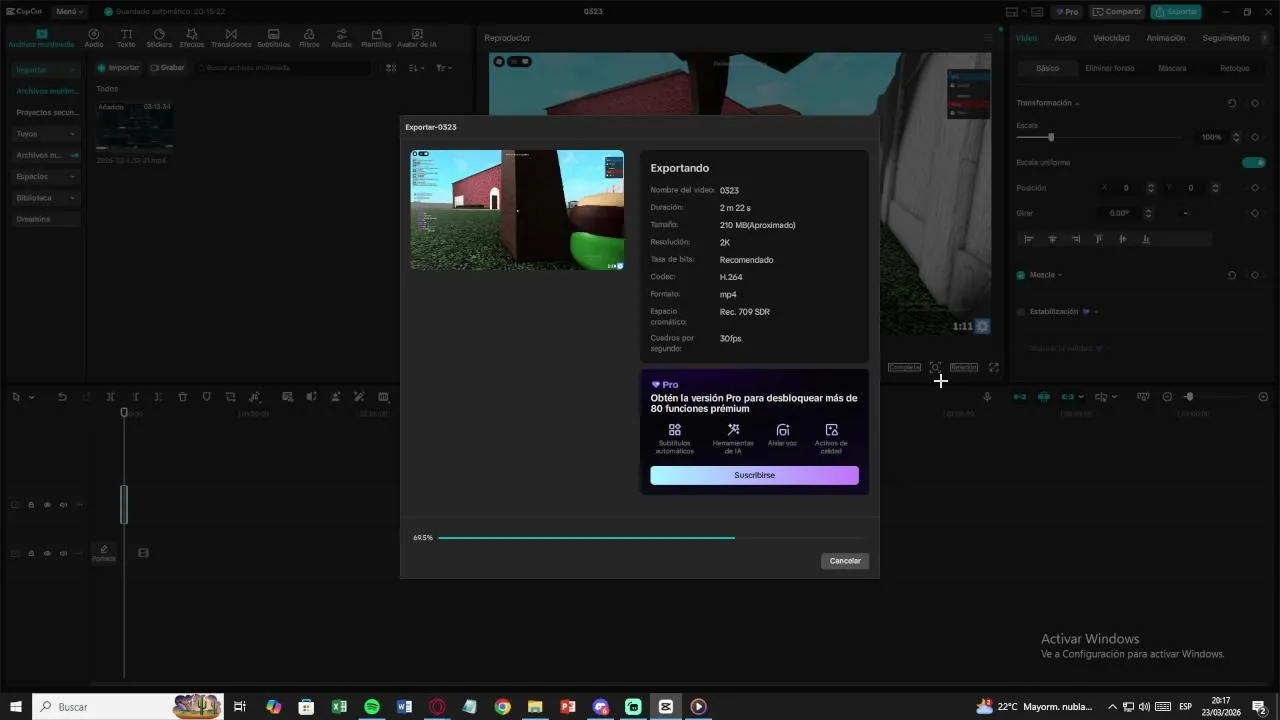The image size is (1280, 720).
Task: Click Activos de calidad icon in Pro banner
Action: click(831, 430)
